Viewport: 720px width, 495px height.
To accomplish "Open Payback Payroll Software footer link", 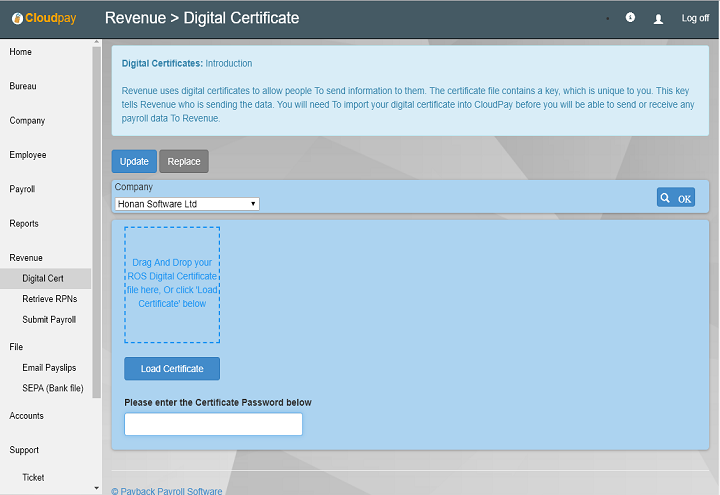I will click(x=167, y=491).
